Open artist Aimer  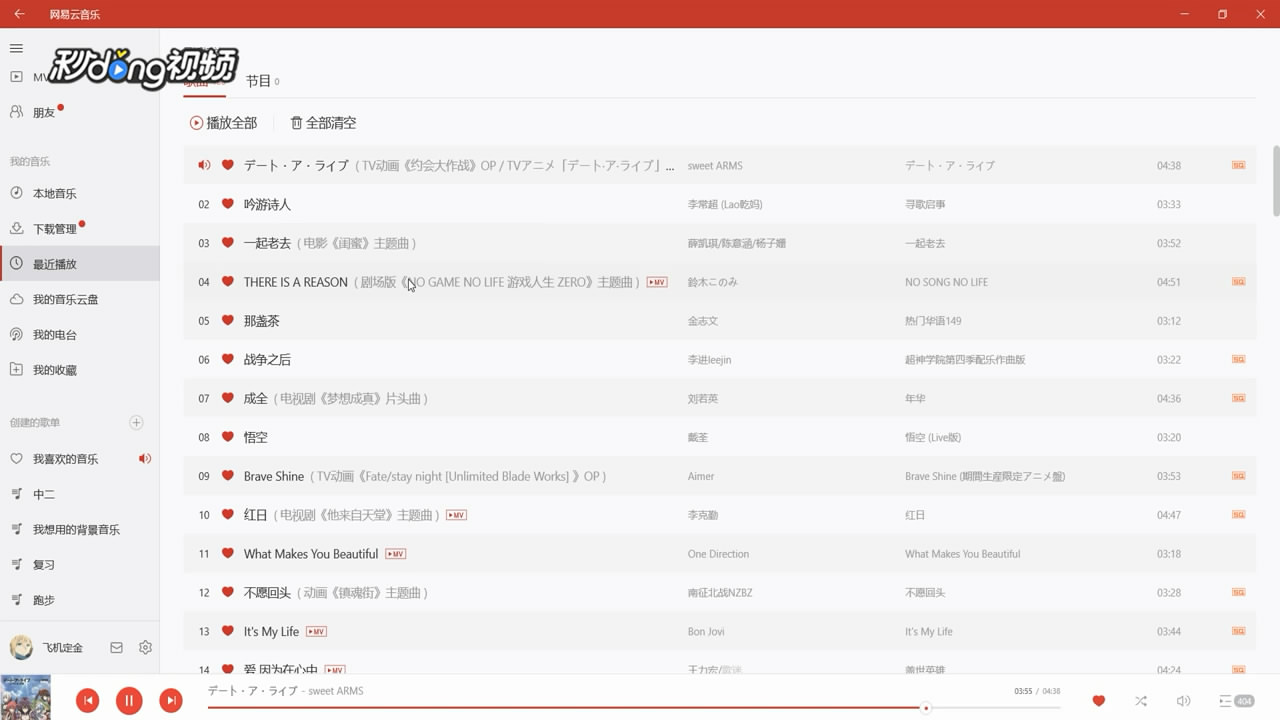(701, 476)
